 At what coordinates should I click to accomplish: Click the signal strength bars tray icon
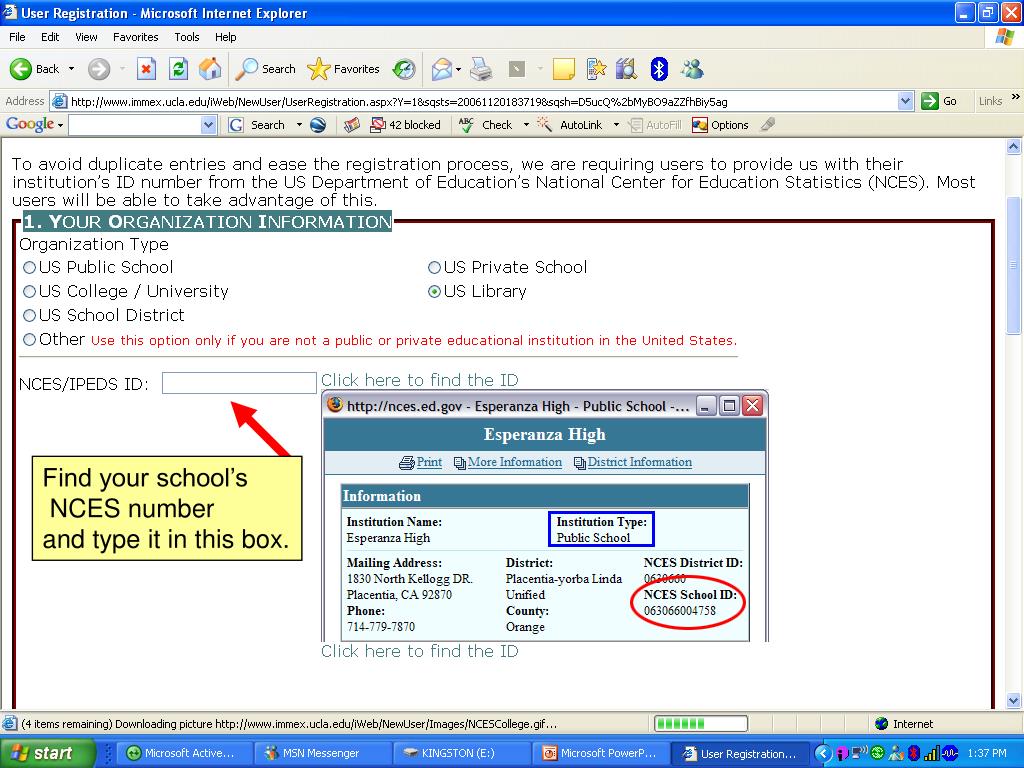click(931, 753)
